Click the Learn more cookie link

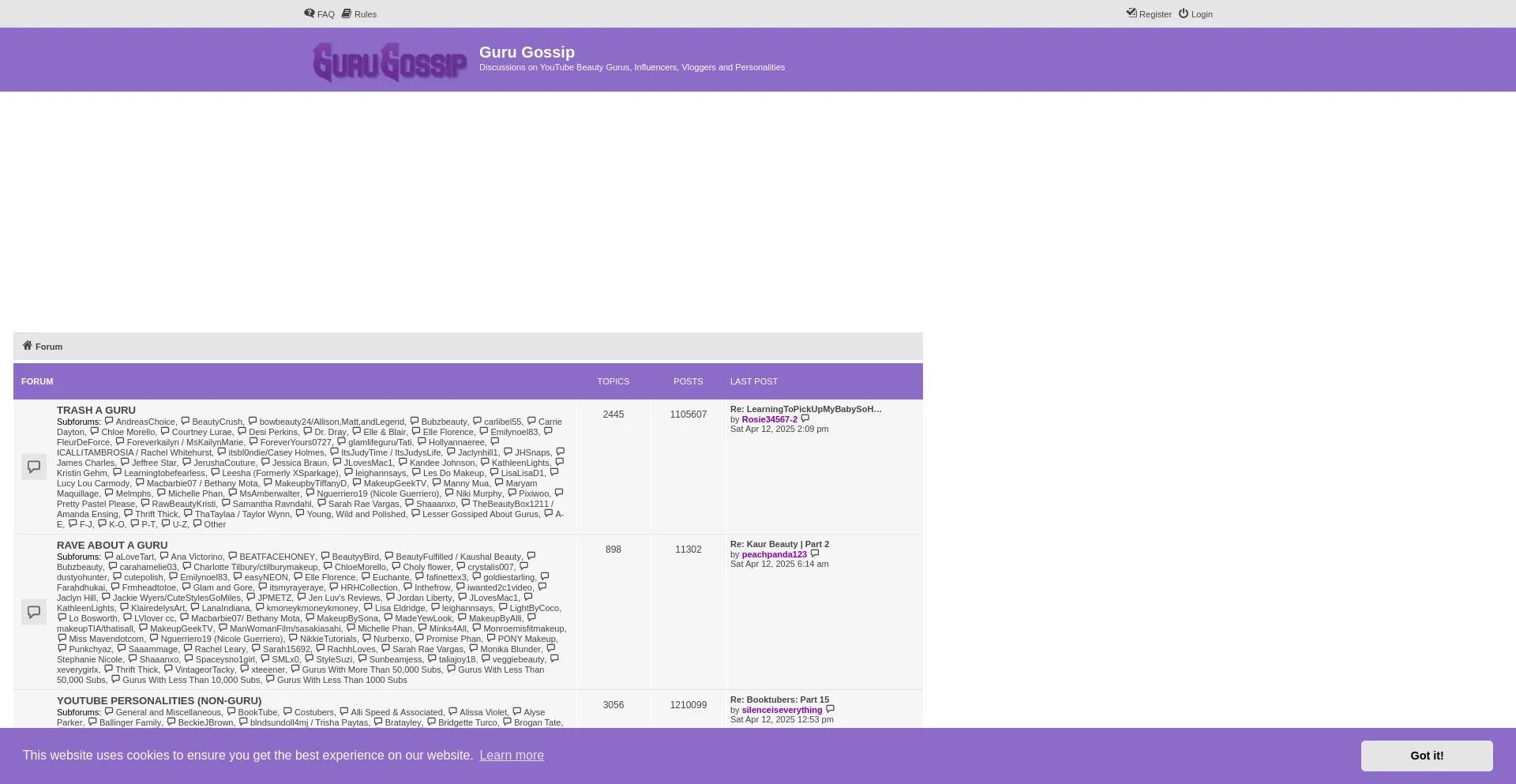(x=512, y=756)
